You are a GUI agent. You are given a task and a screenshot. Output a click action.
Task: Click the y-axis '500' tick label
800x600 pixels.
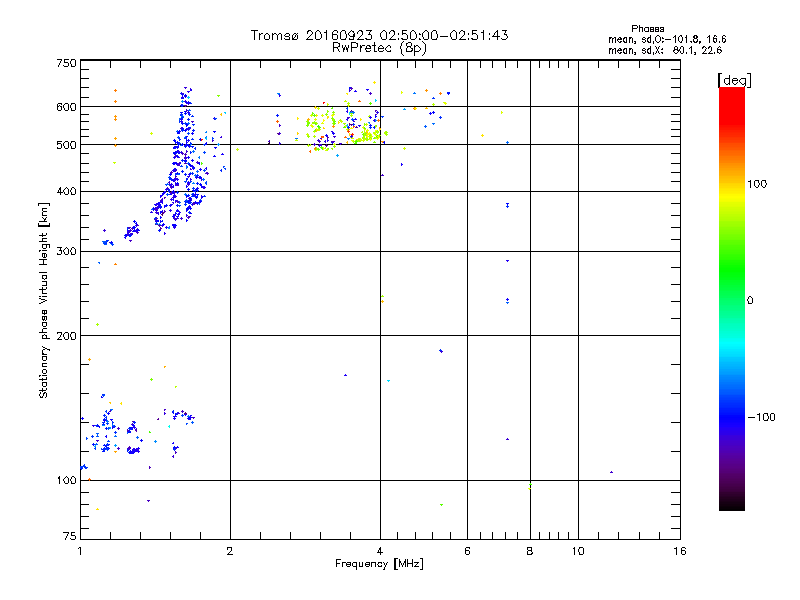pos(66,145)
